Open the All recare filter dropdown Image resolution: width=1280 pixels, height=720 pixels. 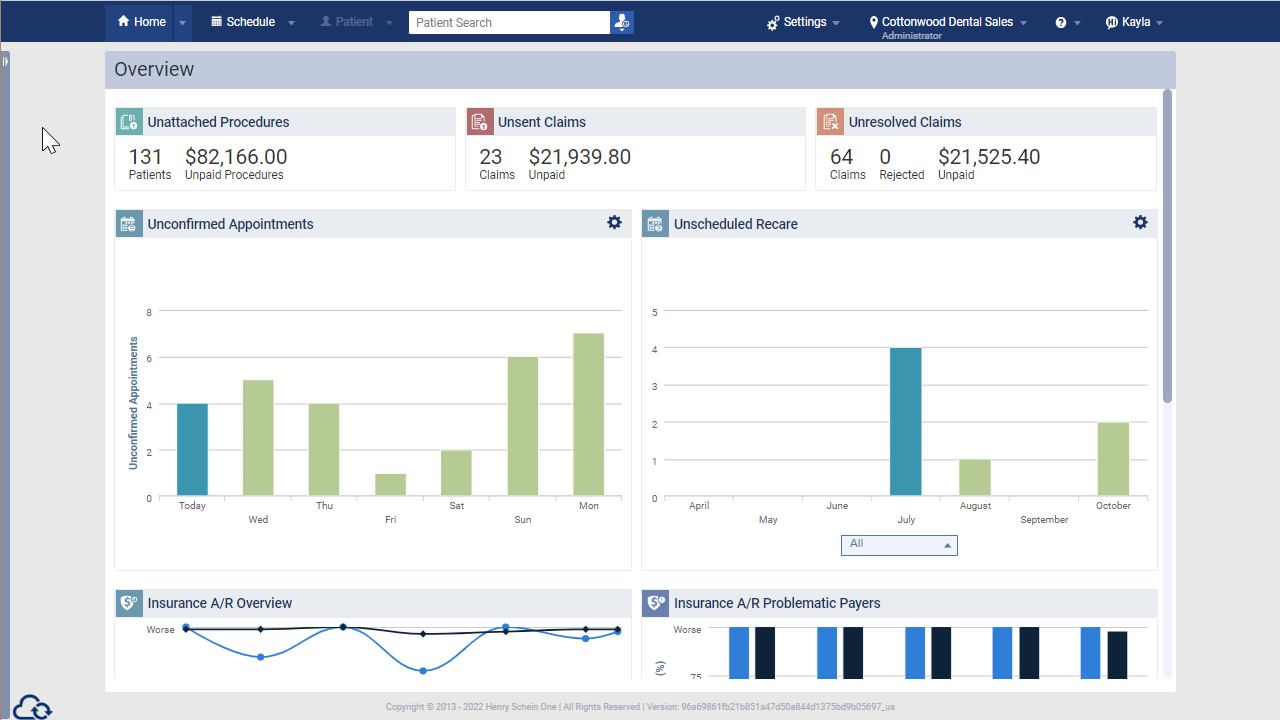coord(899,545)
